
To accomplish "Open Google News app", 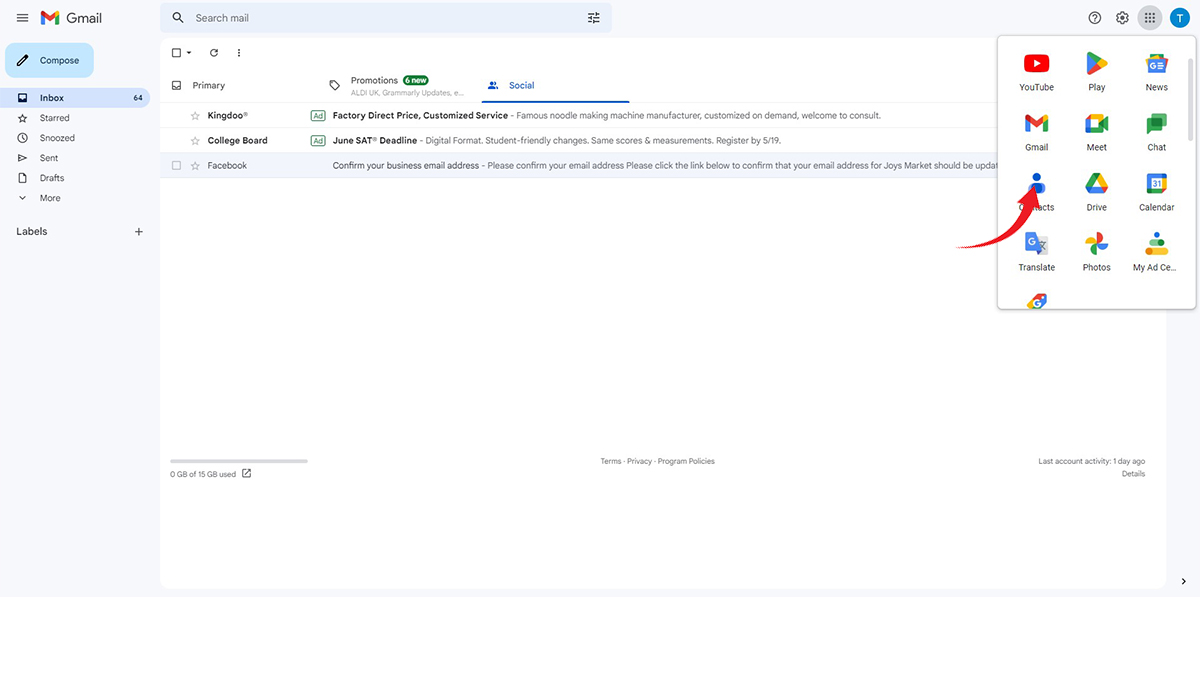I will [1157, 73].
